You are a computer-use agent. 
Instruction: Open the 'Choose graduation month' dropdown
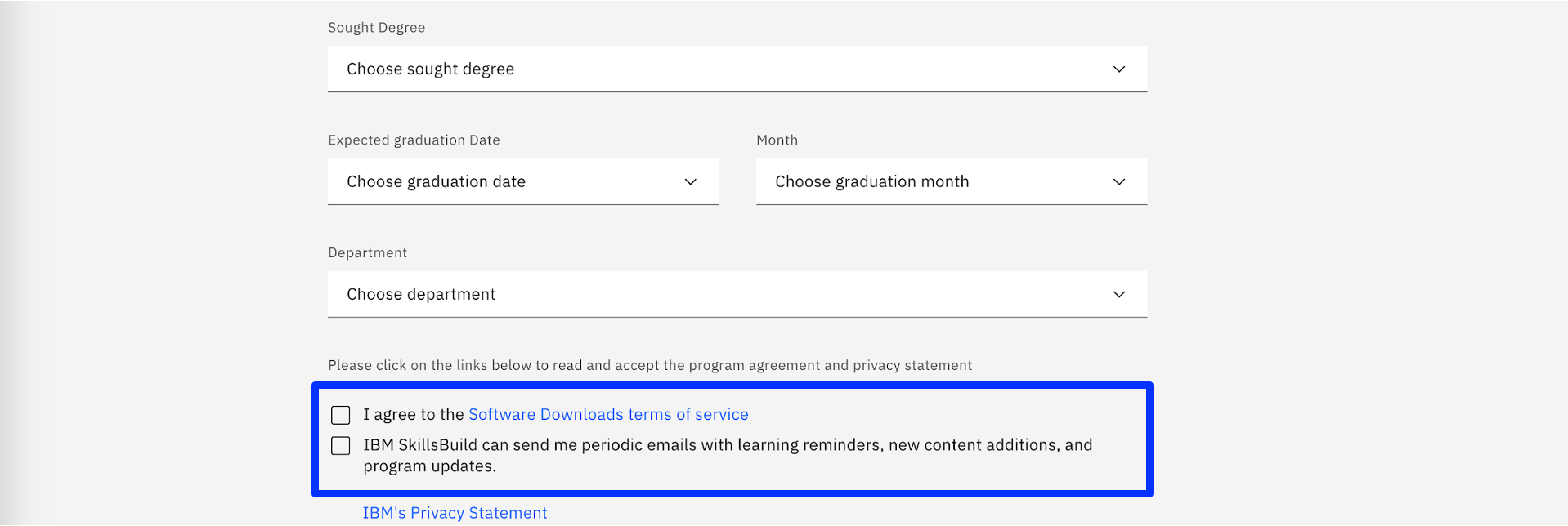[950, 182]
